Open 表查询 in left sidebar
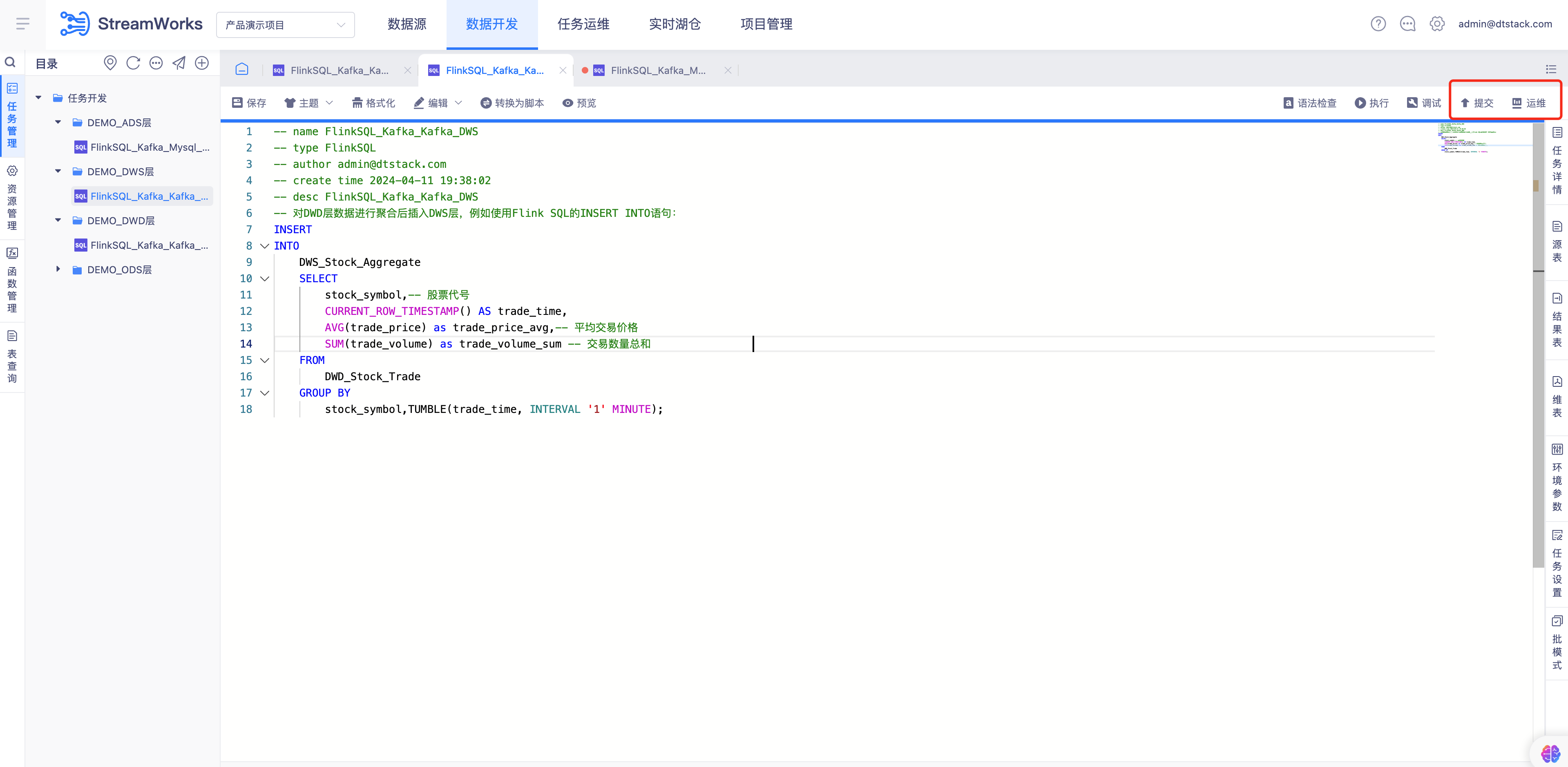 tap(12, 357)
